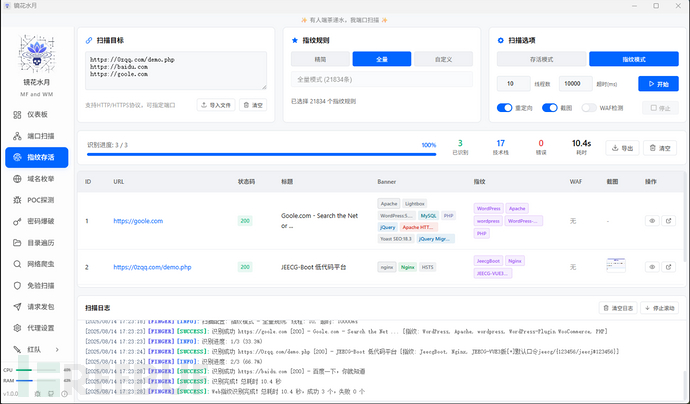Image resolution: width=690 pixels, height=404 pixels.
Task: Select the 自定义 fingerprint rule tab
Action: pos(444,59)
